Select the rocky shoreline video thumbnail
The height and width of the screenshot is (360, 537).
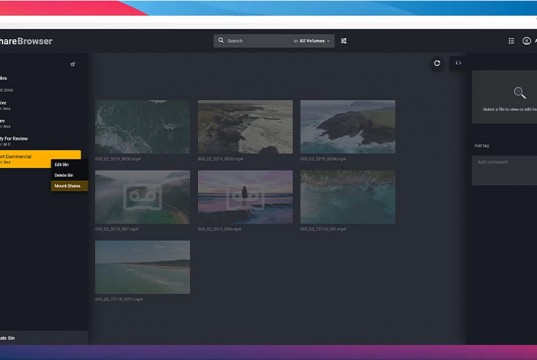pos(245,127)
